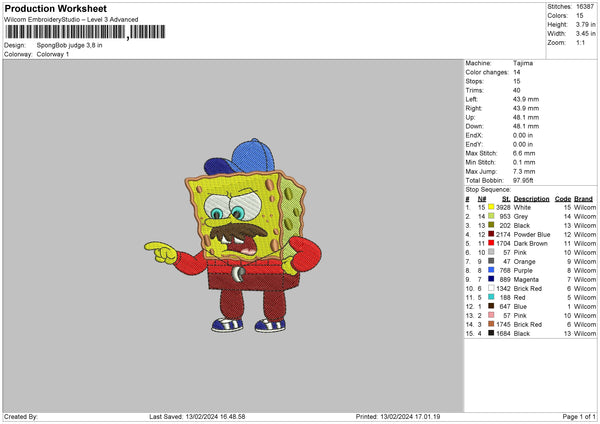The image size is (600, 424).
Task: Click the light grey swatch in stop 6
Action: click(x=491, y=252)
